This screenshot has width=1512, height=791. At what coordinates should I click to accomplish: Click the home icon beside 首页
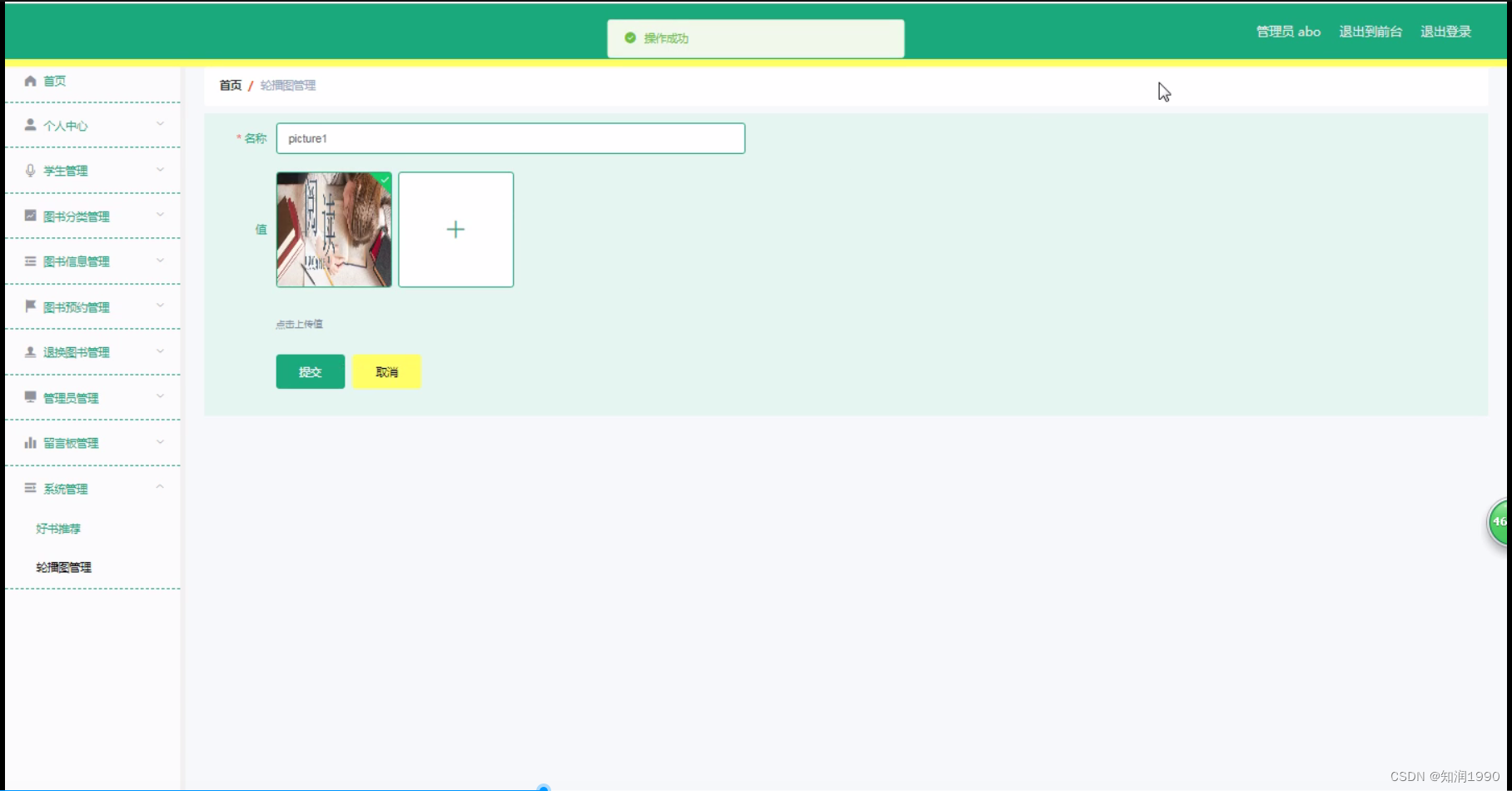31,81
